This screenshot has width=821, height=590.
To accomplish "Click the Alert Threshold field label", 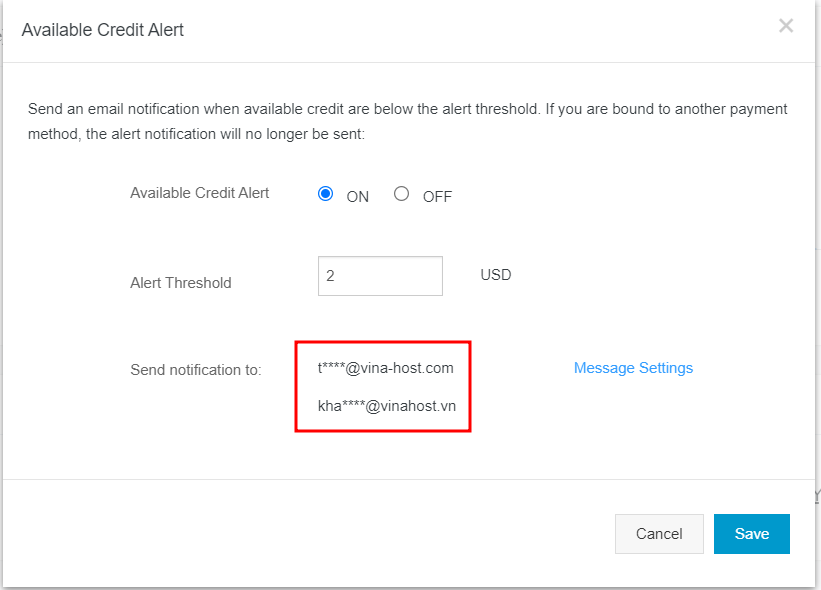I will tap(180, 283).
